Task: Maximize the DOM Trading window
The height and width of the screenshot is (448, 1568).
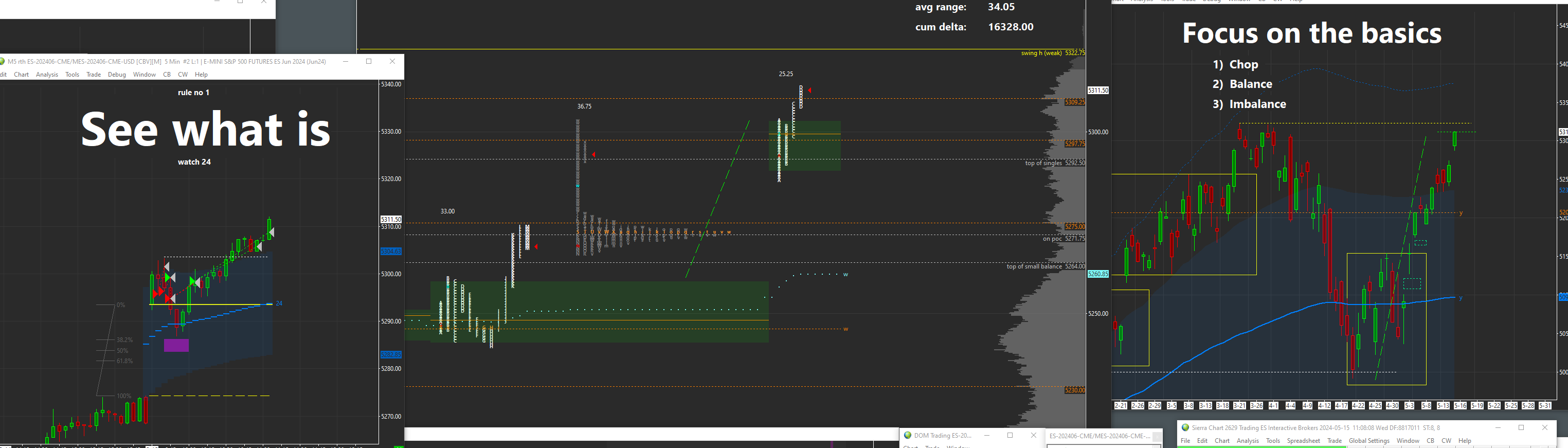Action: [x=1011, y=435]
